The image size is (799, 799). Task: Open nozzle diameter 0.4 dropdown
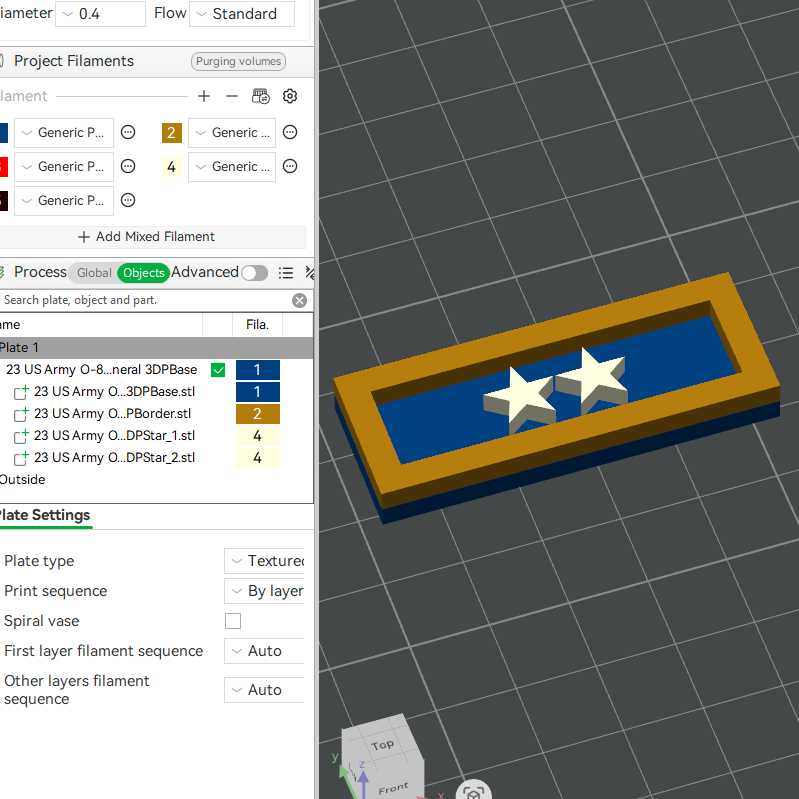100,14
